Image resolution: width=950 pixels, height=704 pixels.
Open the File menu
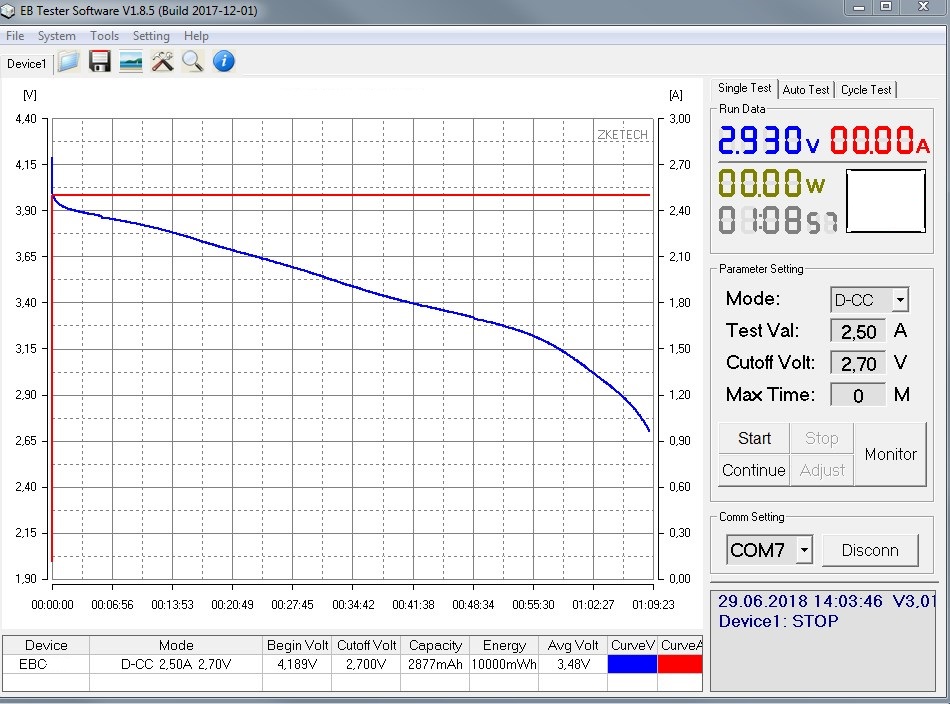coord(15,36)
